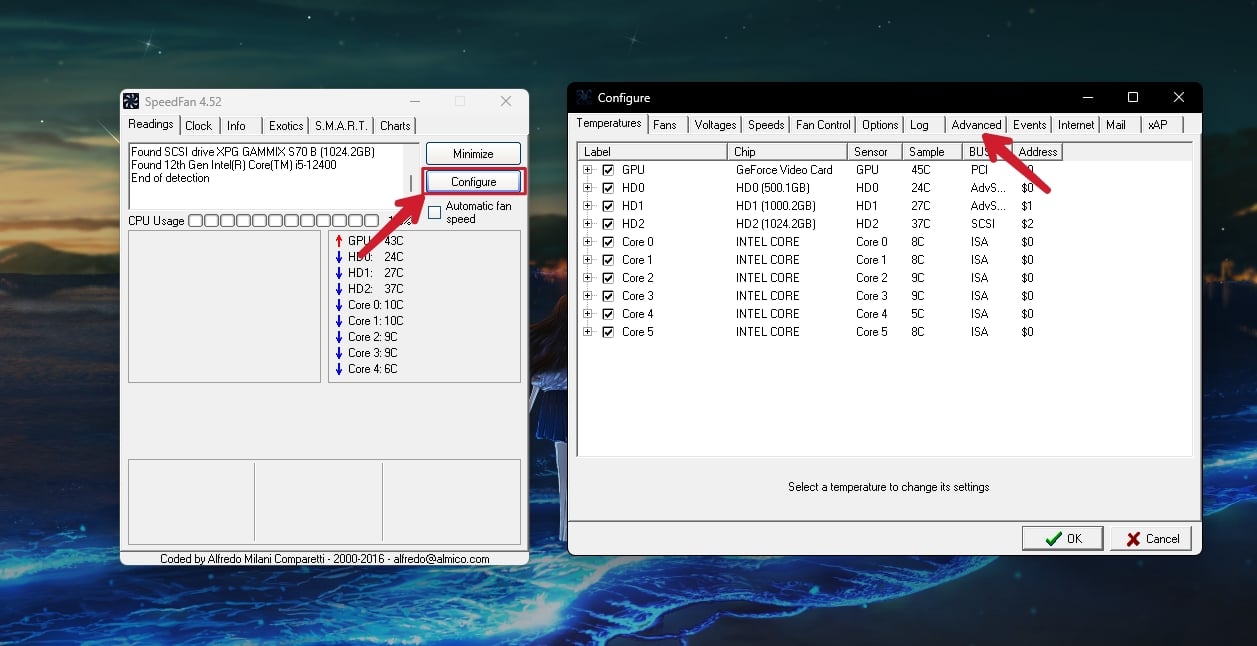Toggle Automatic fan speed checkbox
The width and height of the screenshot is (1257, 646).
click(434, 212)
